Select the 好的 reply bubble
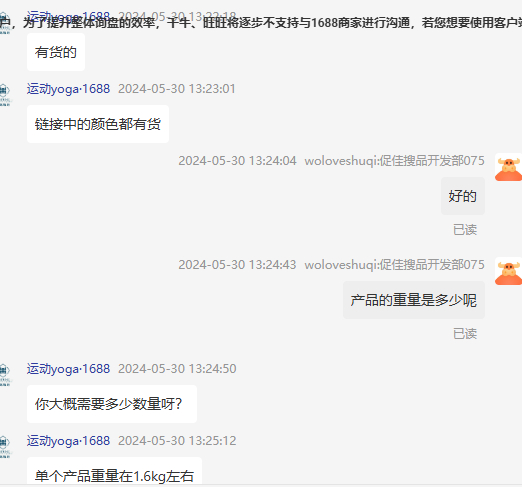522x487 pixels. [463, 196]
